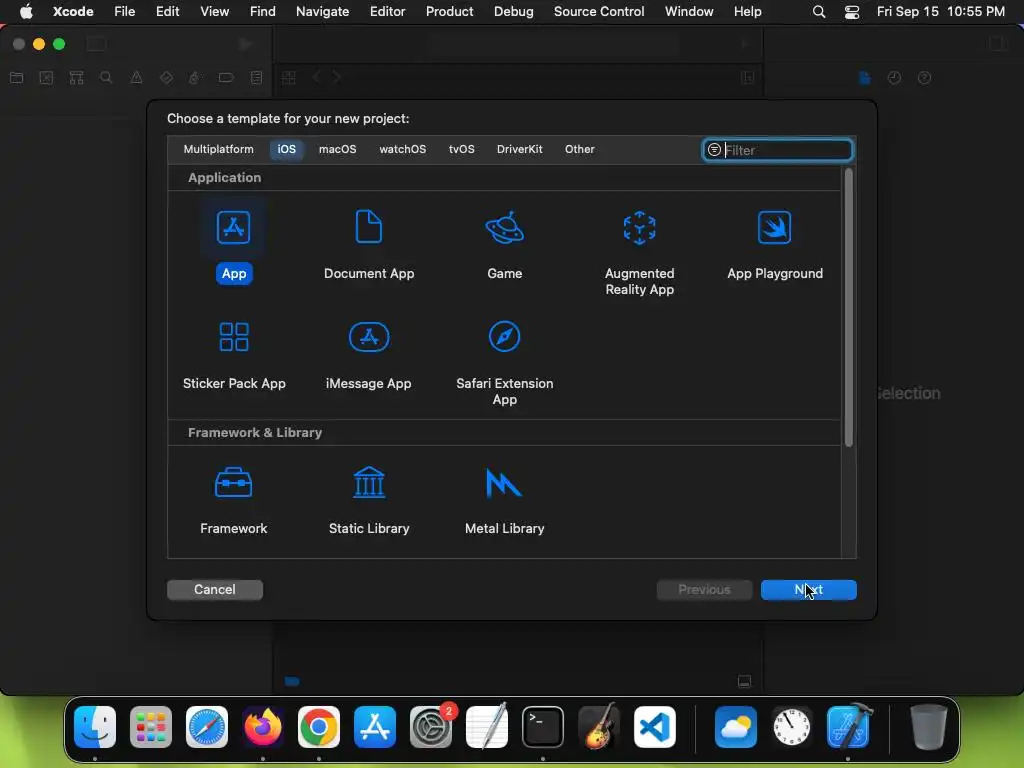Launch Visual Studio Code from Dock
Screen dimensions: 1024x768
[x=655, y=727]
